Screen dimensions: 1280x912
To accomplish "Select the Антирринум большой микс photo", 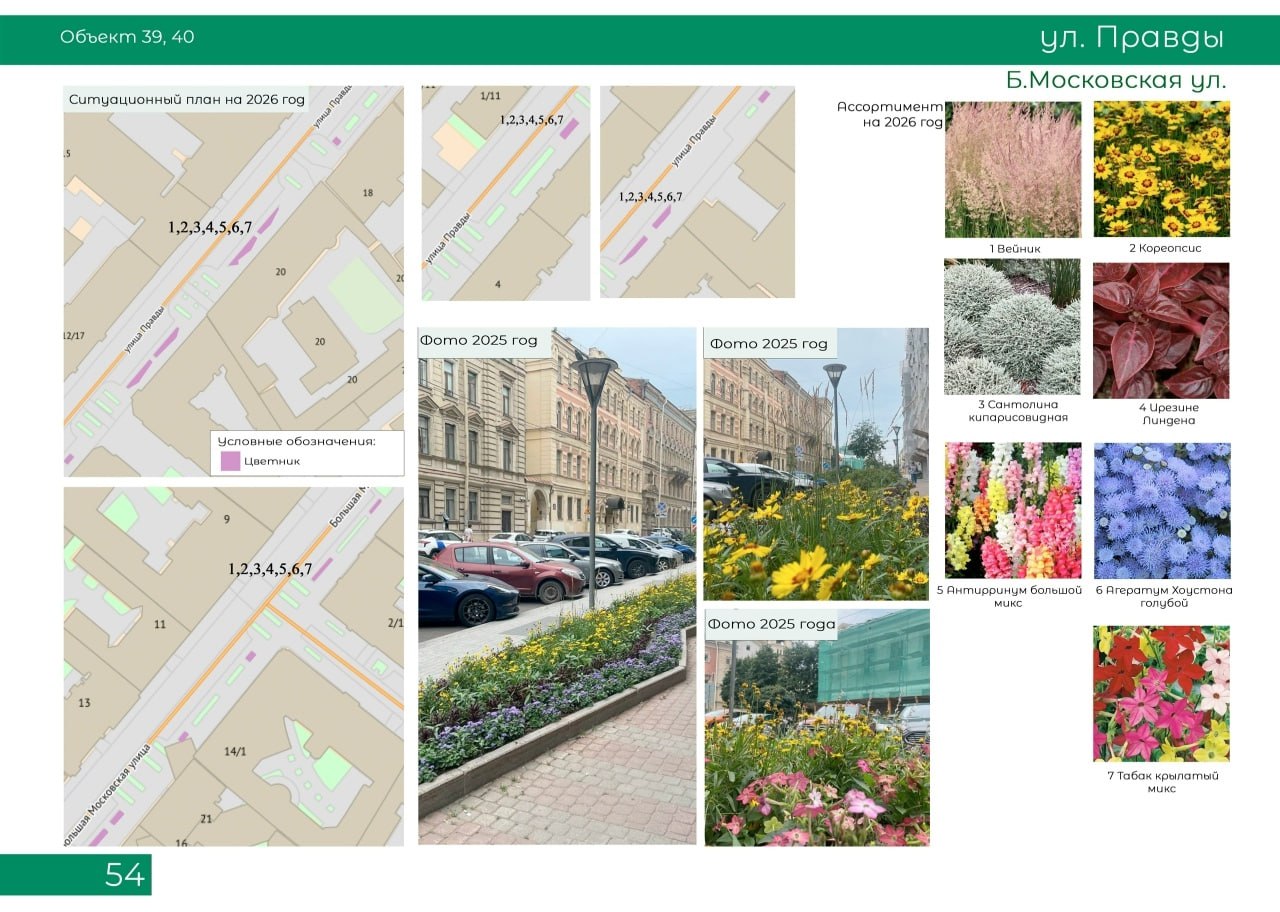I will (x=1012, y=510).
